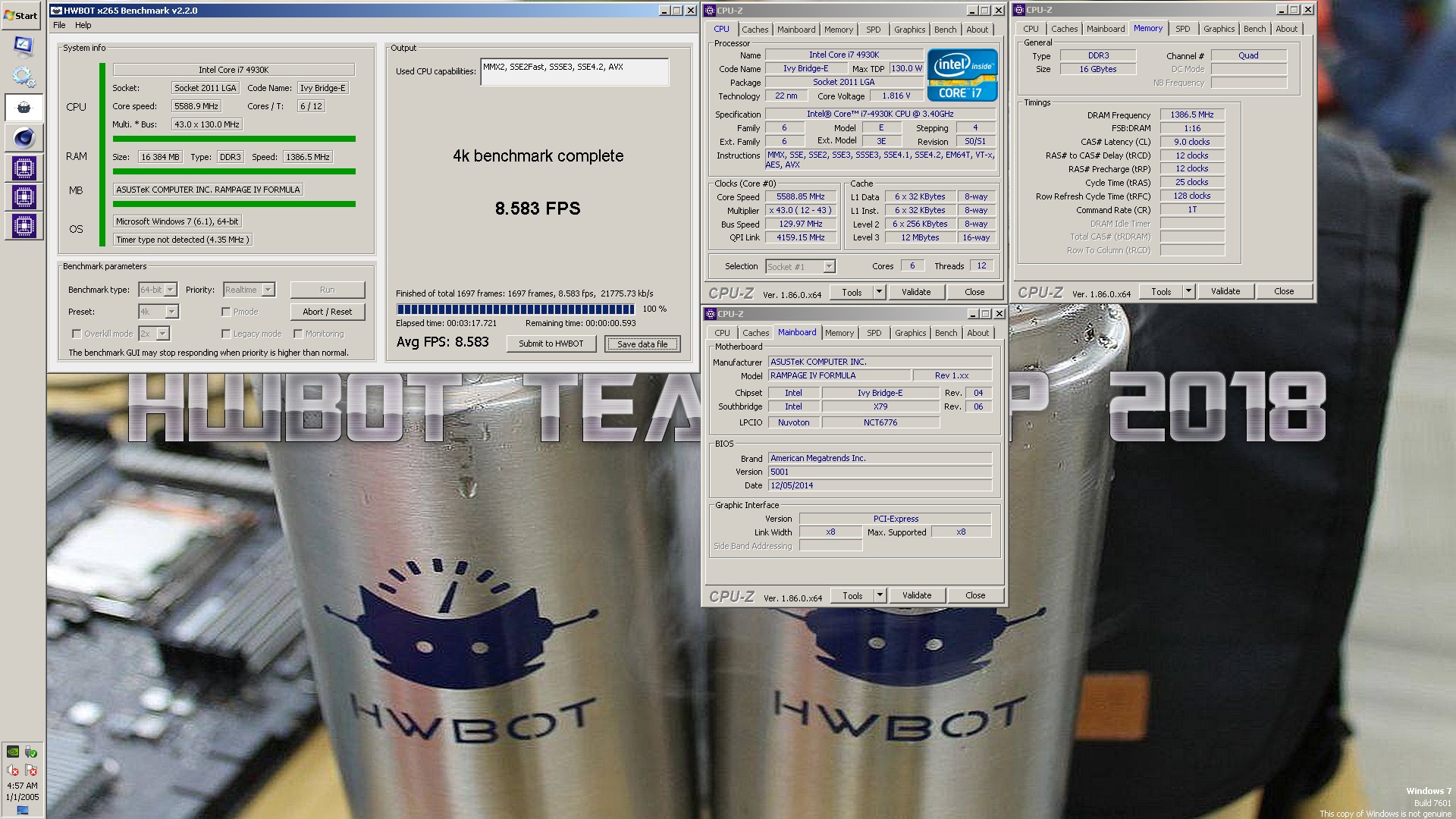The width and height of the screenshot is (1456, 819).
Task: Click the Core speed 5588.9 MHz field
Action: 196,106
